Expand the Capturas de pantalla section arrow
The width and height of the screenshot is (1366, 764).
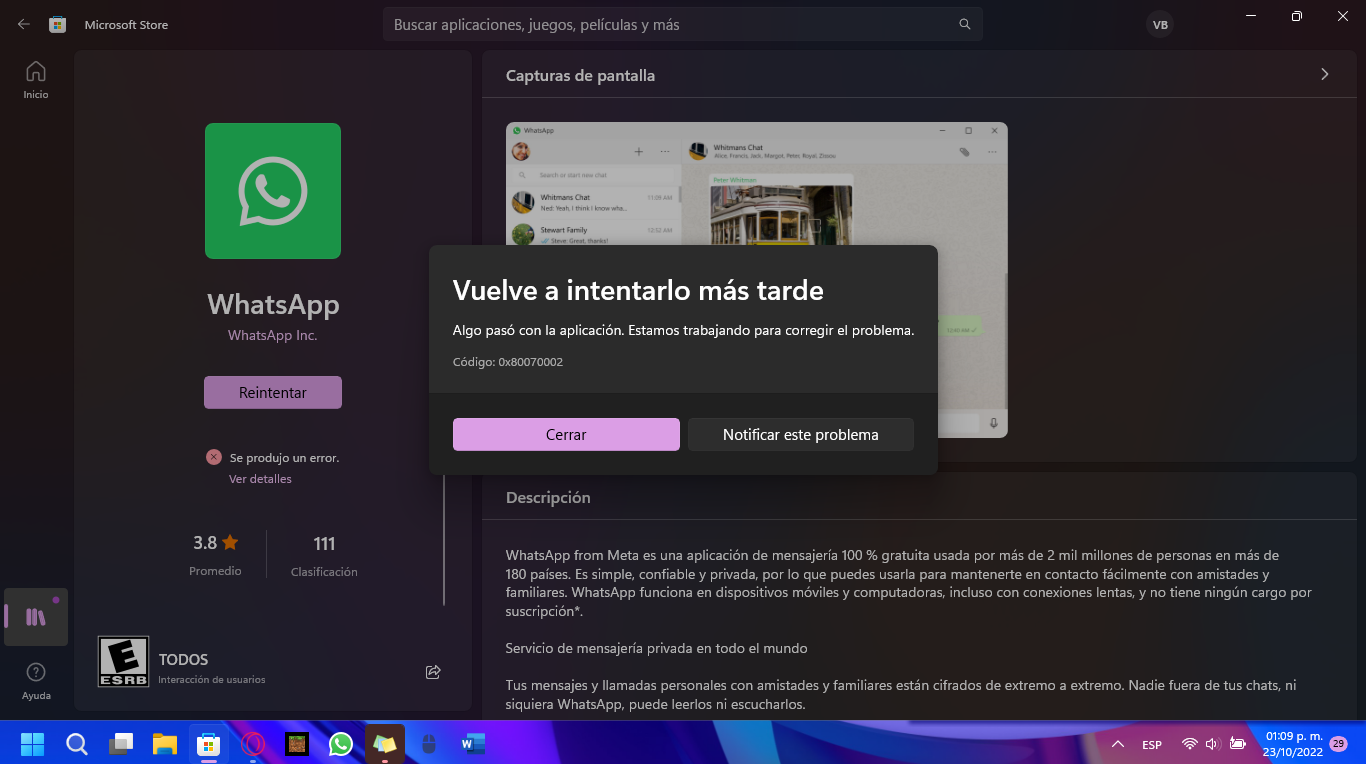[1325, 74]
